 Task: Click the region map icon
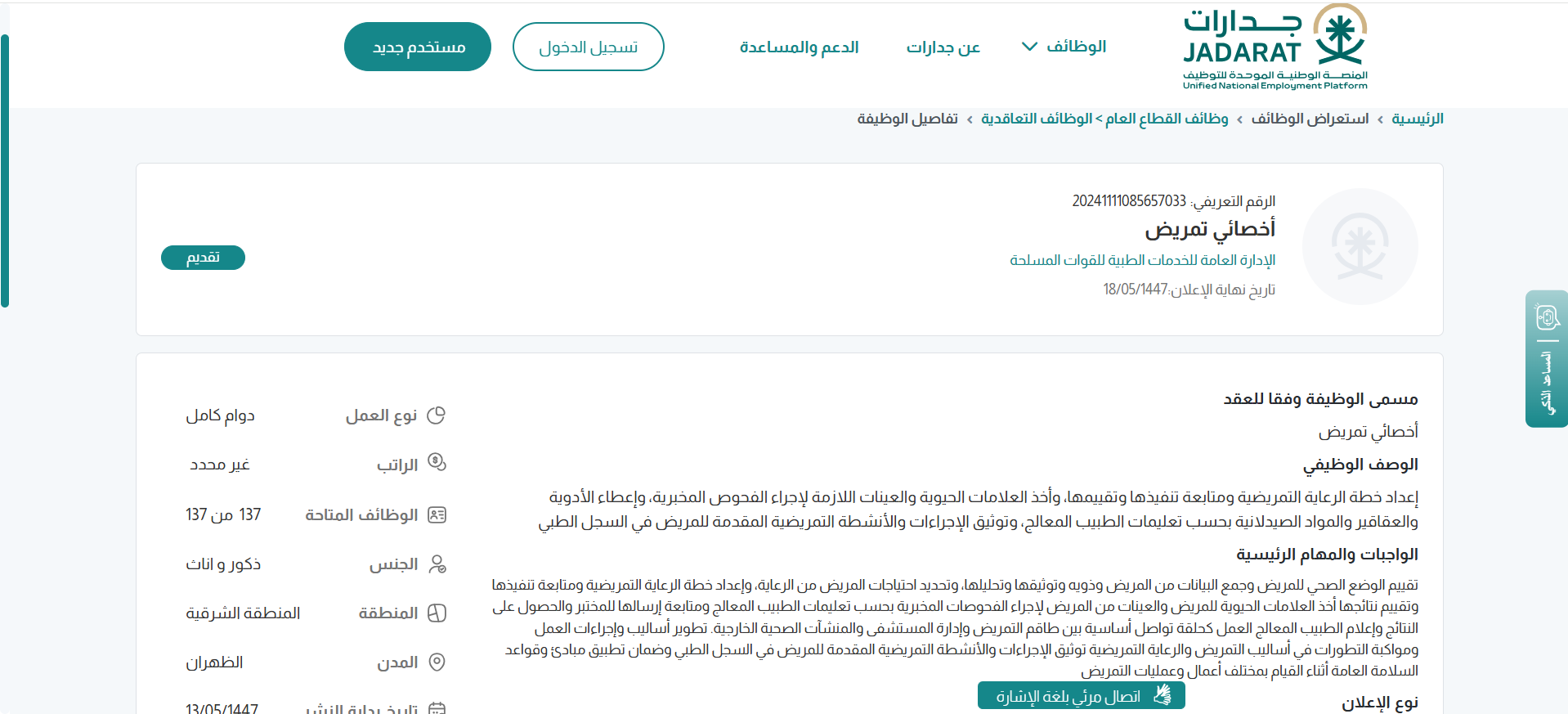point(437,613)
